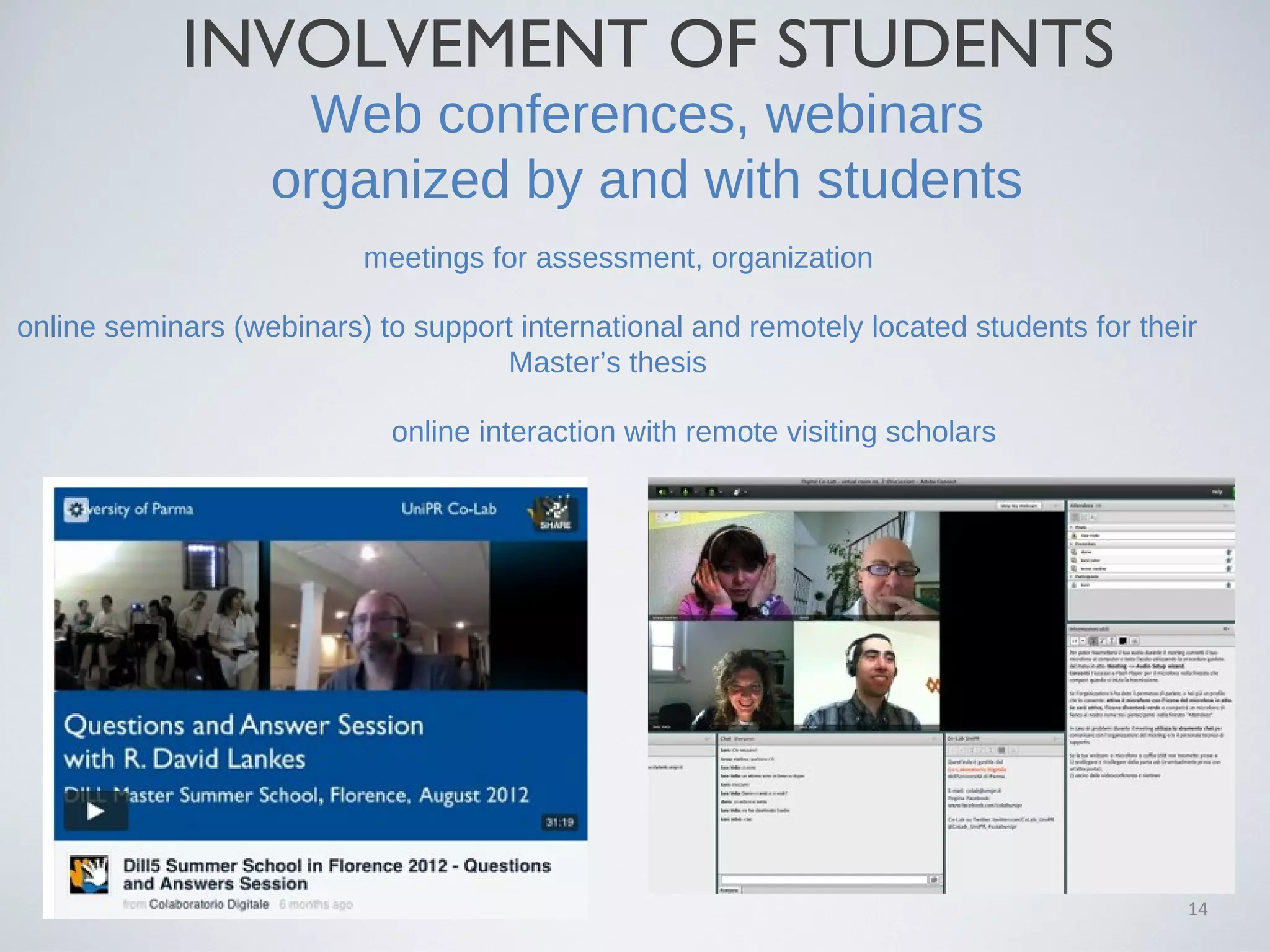Image resolution: width=1270 pixels, height=952 pixels.
Task: Click webcam feed of curly-haired woman
Action: point(721,676)
